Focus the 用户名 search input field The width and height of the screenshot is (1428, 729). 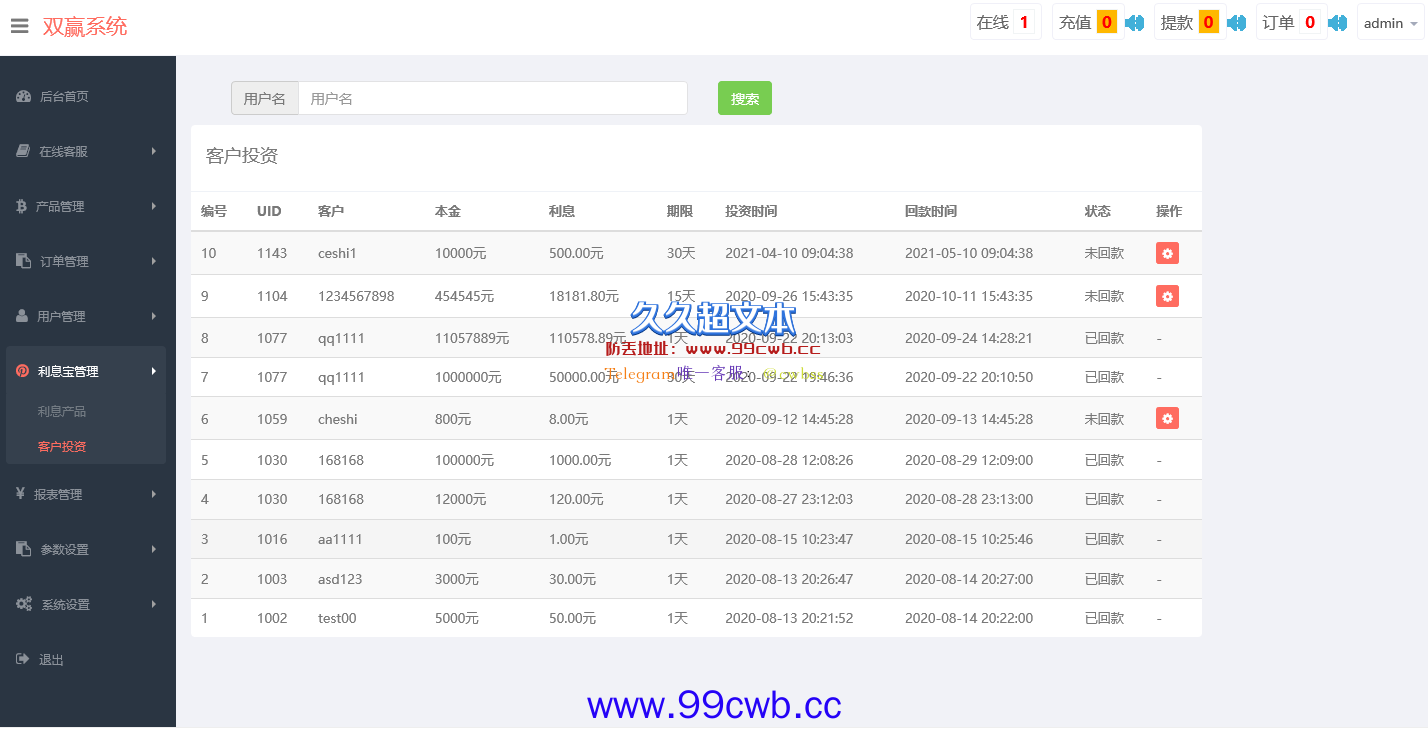click(493, 98)
